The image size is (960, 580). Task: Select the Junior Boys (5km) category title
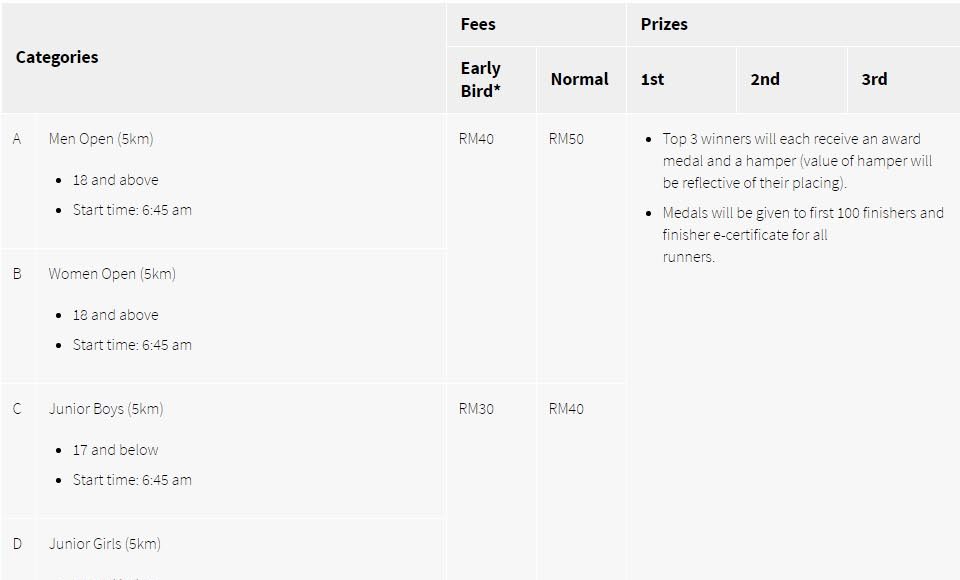tap(106, 409)
